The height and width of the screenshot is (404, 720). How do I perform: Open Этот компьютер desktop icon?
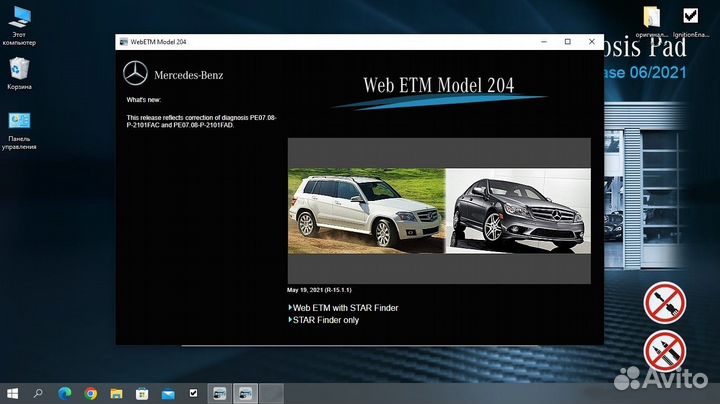tap(19, 26)
